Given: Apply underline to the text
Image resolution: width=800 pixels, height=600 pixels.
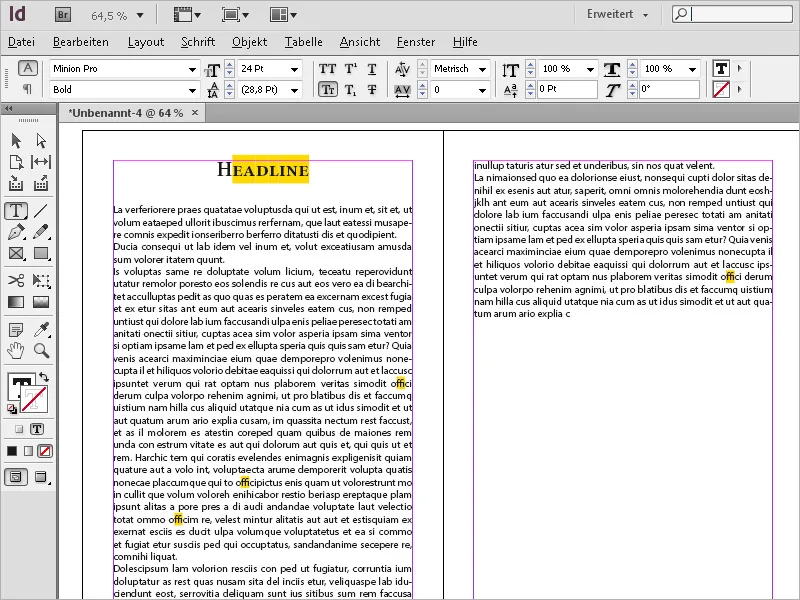Looking at the screenshot, I should 372,69.
